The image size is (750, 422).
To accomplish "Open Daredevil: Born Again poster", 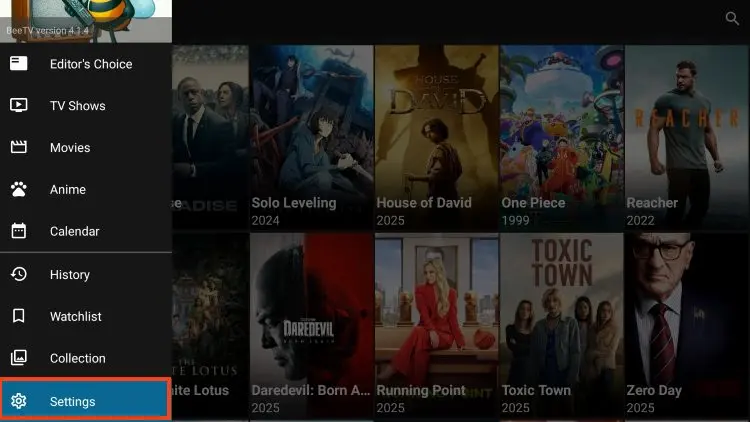I will [311, 325].
